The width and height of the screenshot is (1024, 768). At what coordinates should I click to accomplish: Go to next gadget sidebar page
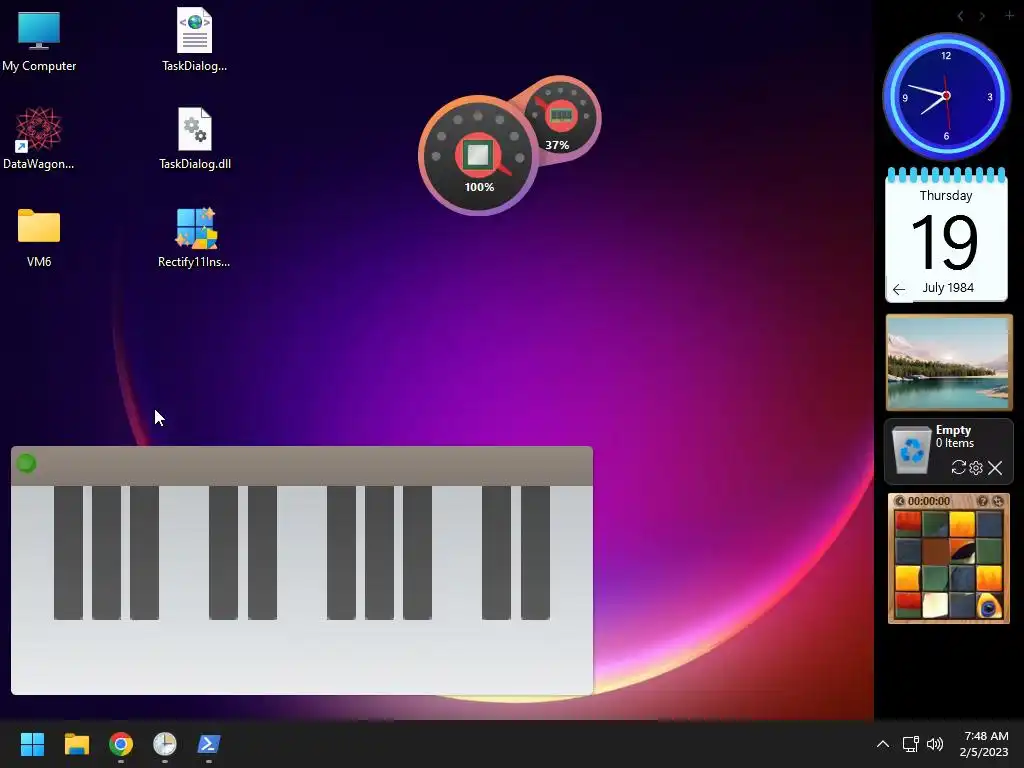click(x=982, y=16)
